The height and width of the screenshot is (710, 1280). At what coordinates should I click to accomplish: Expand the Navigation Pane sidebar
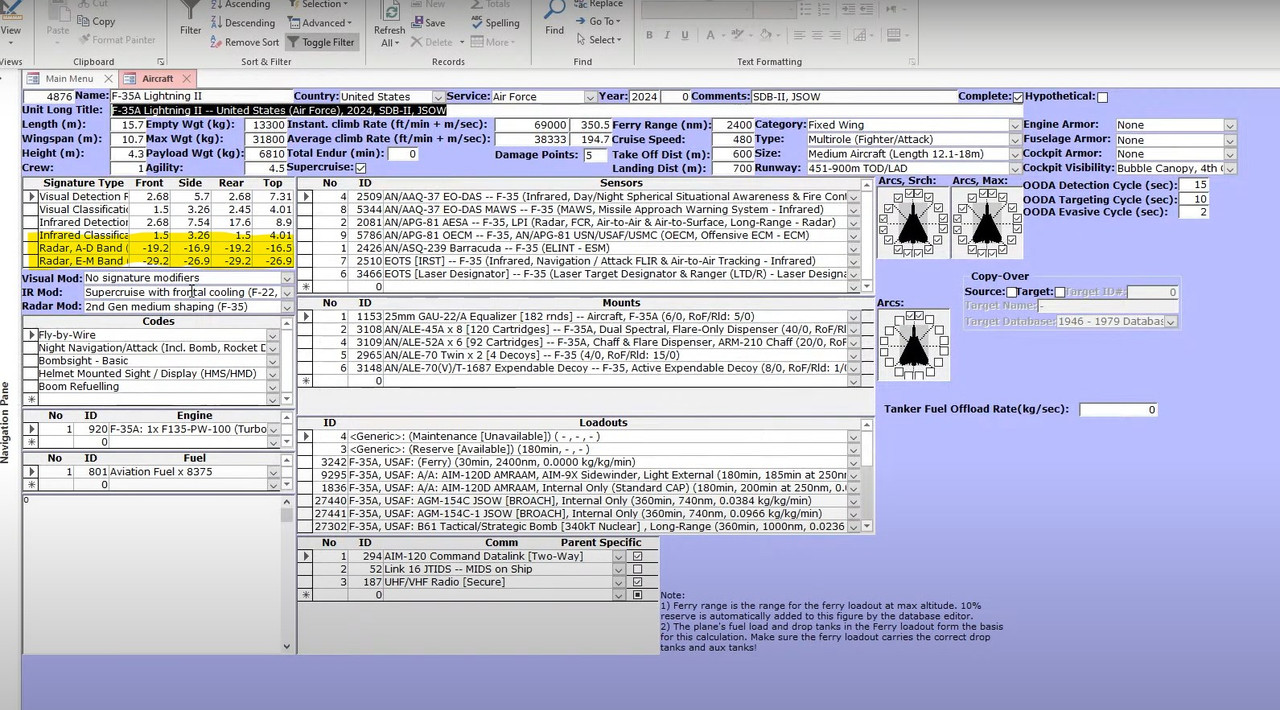[5, 422]
